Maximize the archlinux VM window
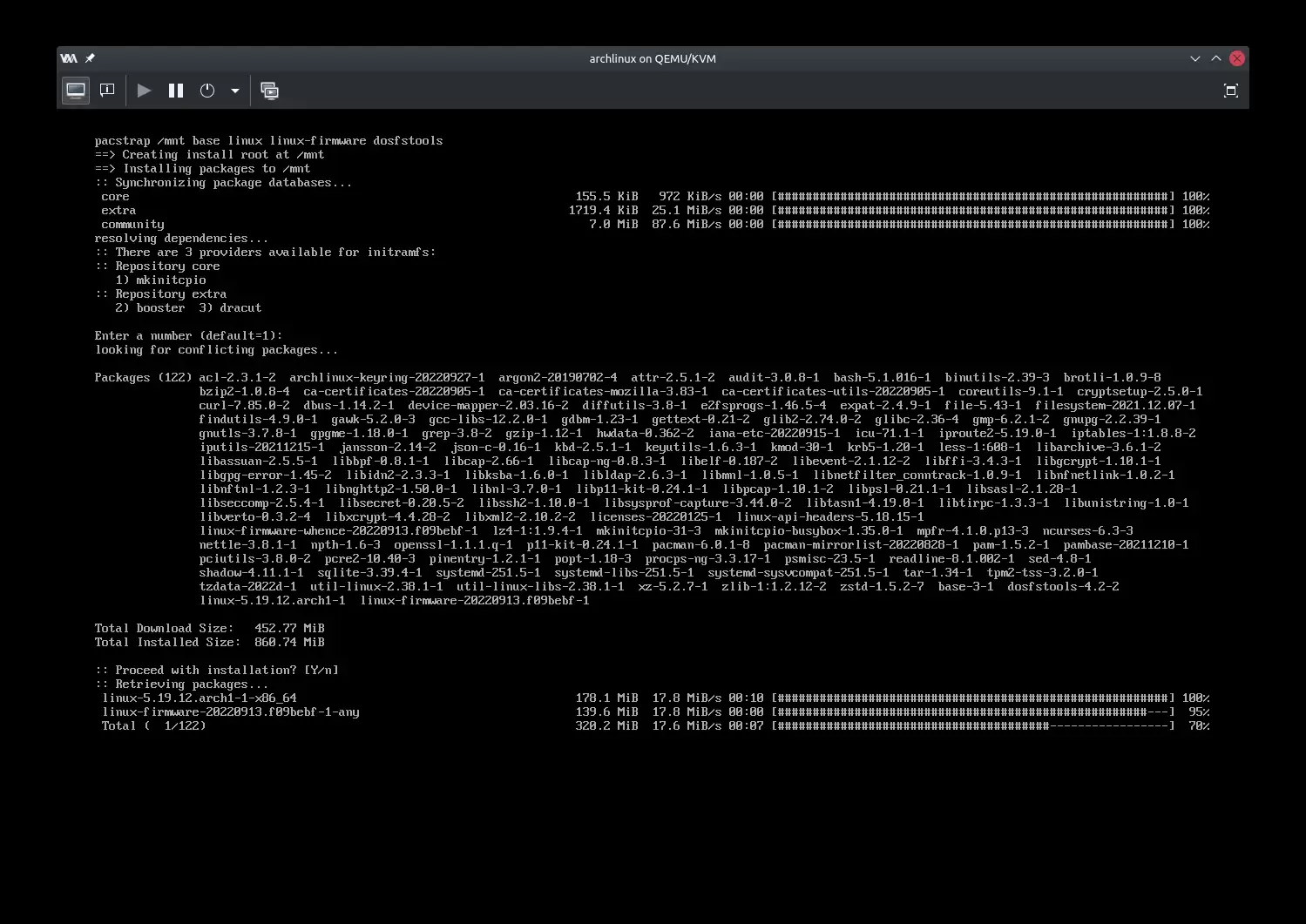The width and height of the screenshot is (1306, 924). click(1215, 58)
